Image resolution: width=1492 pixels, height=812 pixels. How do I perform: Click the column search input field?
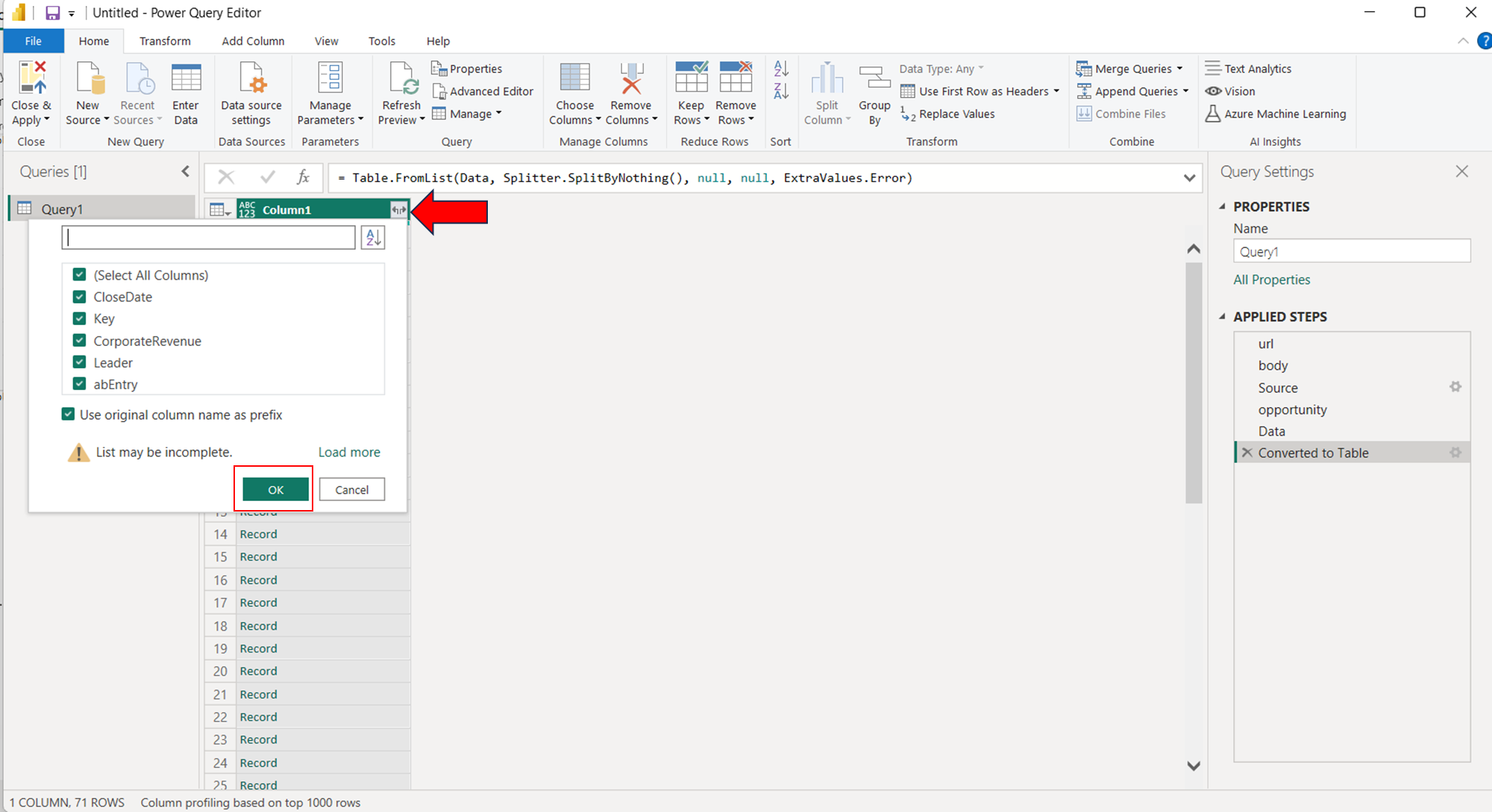tap(208, 238)
